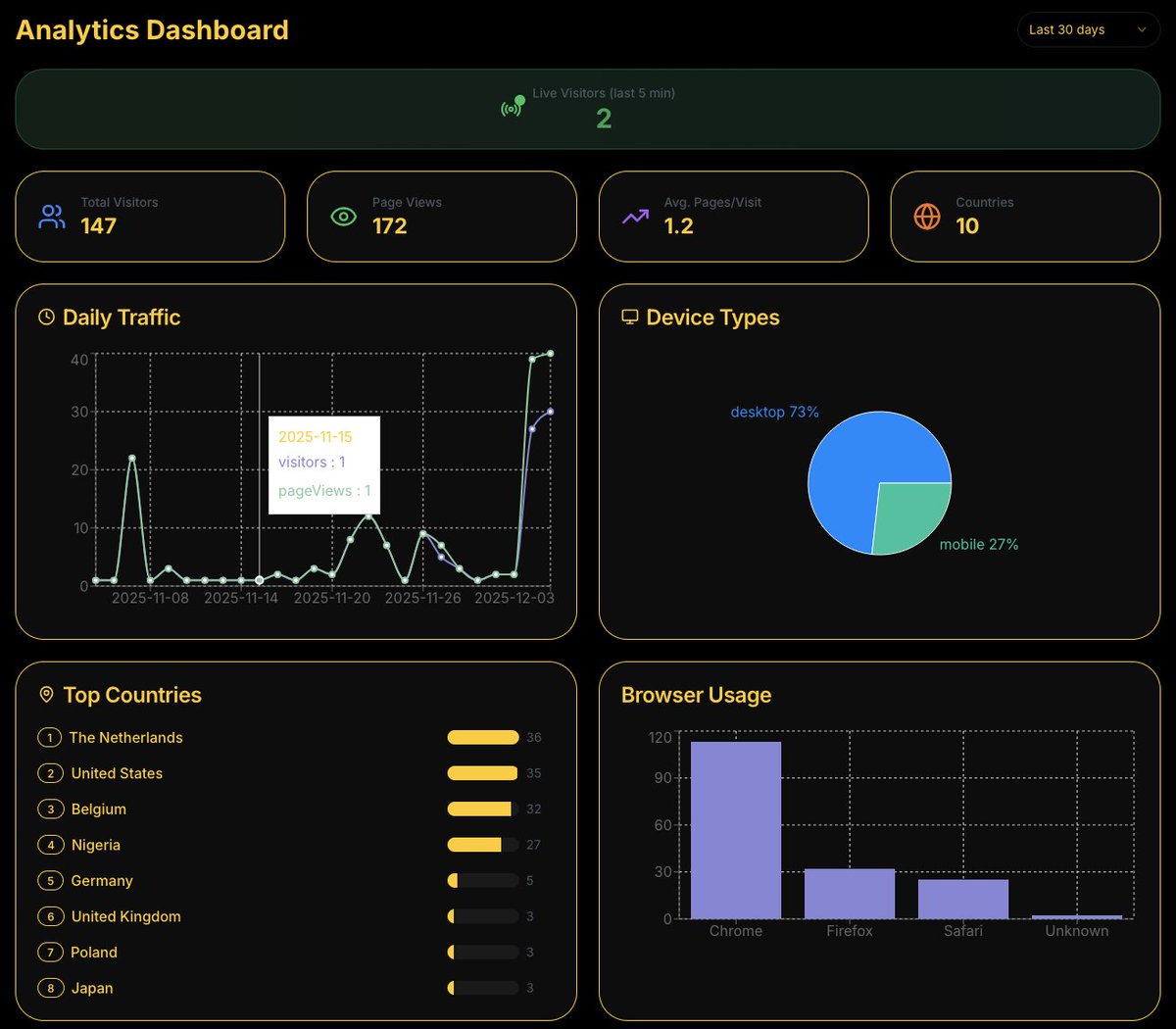Click the Nigeria country name
Viewport: 1176px width, 1029px height.
click(96, 845)
